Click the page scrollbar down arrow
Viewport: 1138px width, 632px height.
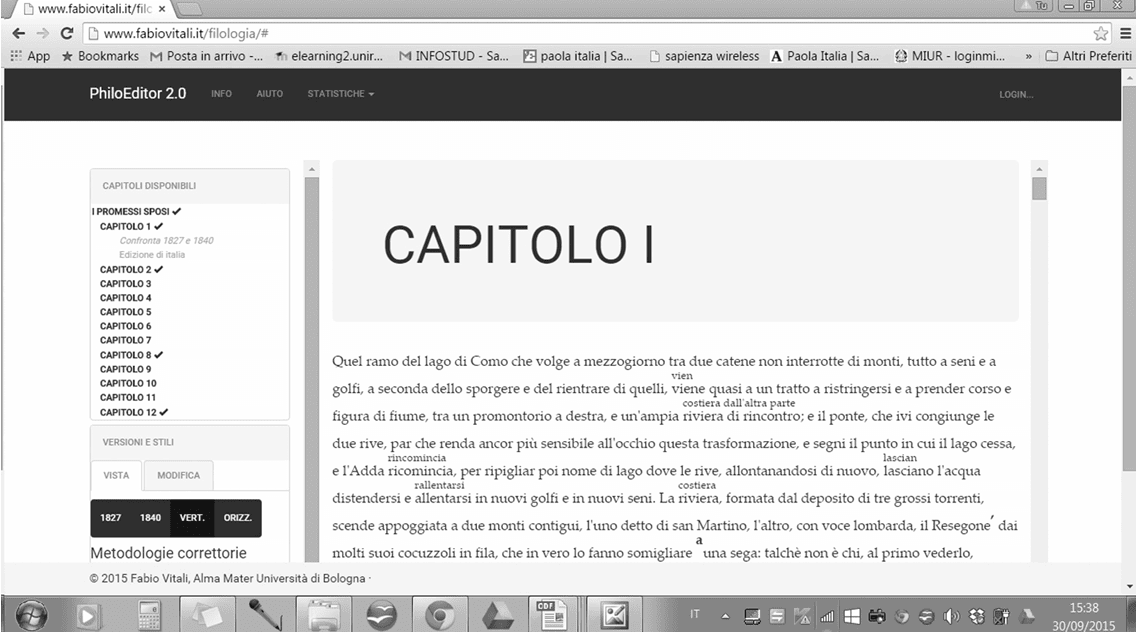[x=1129, y=586]
